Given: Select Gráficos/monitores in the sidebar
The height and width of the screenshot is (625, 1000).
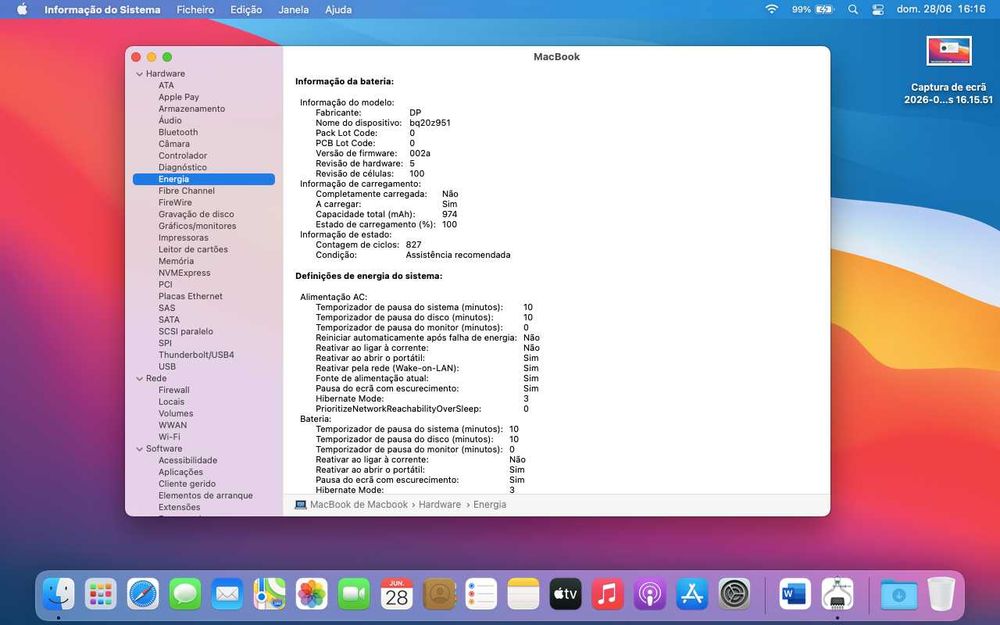Looking at the screenshot, I should tap(197, 226).
